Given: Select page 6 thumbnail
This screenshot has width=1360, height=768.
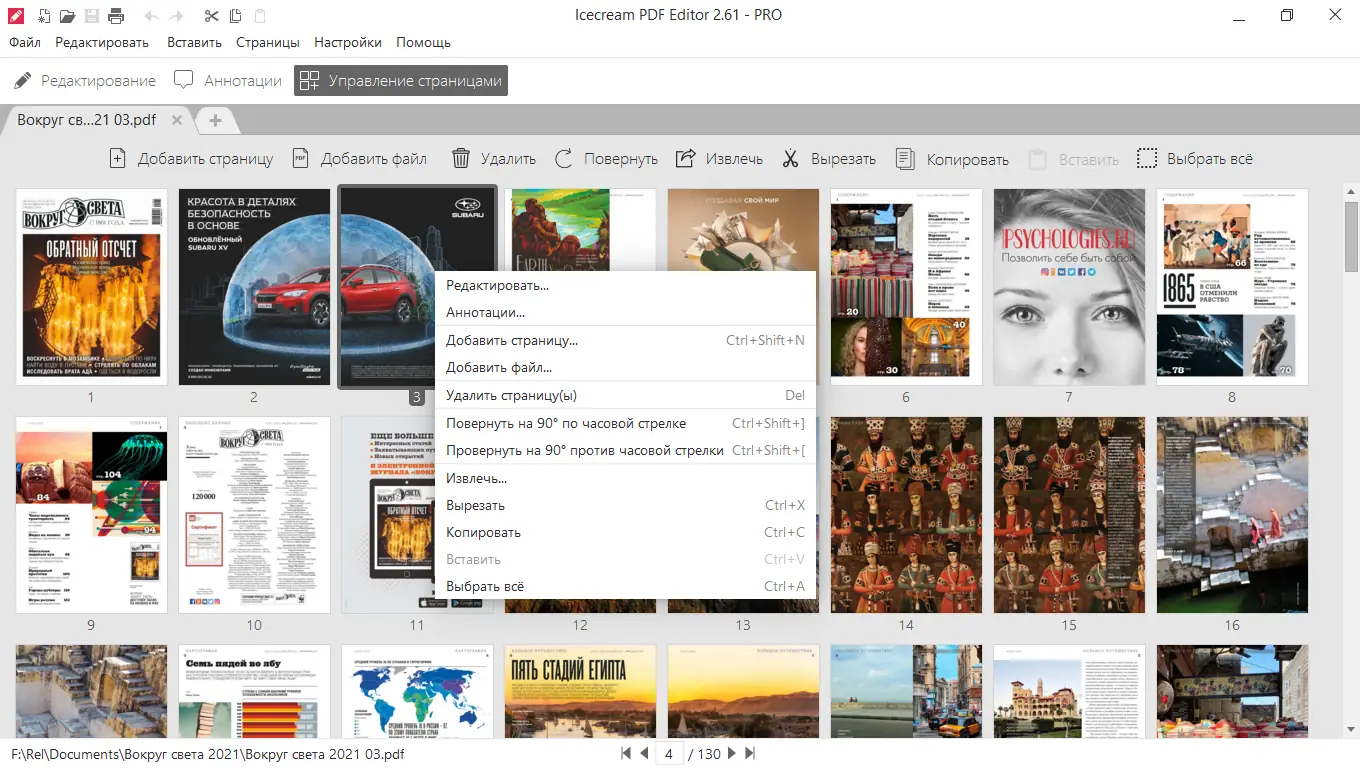Looking at the screenshot, I should pos(906,286).
